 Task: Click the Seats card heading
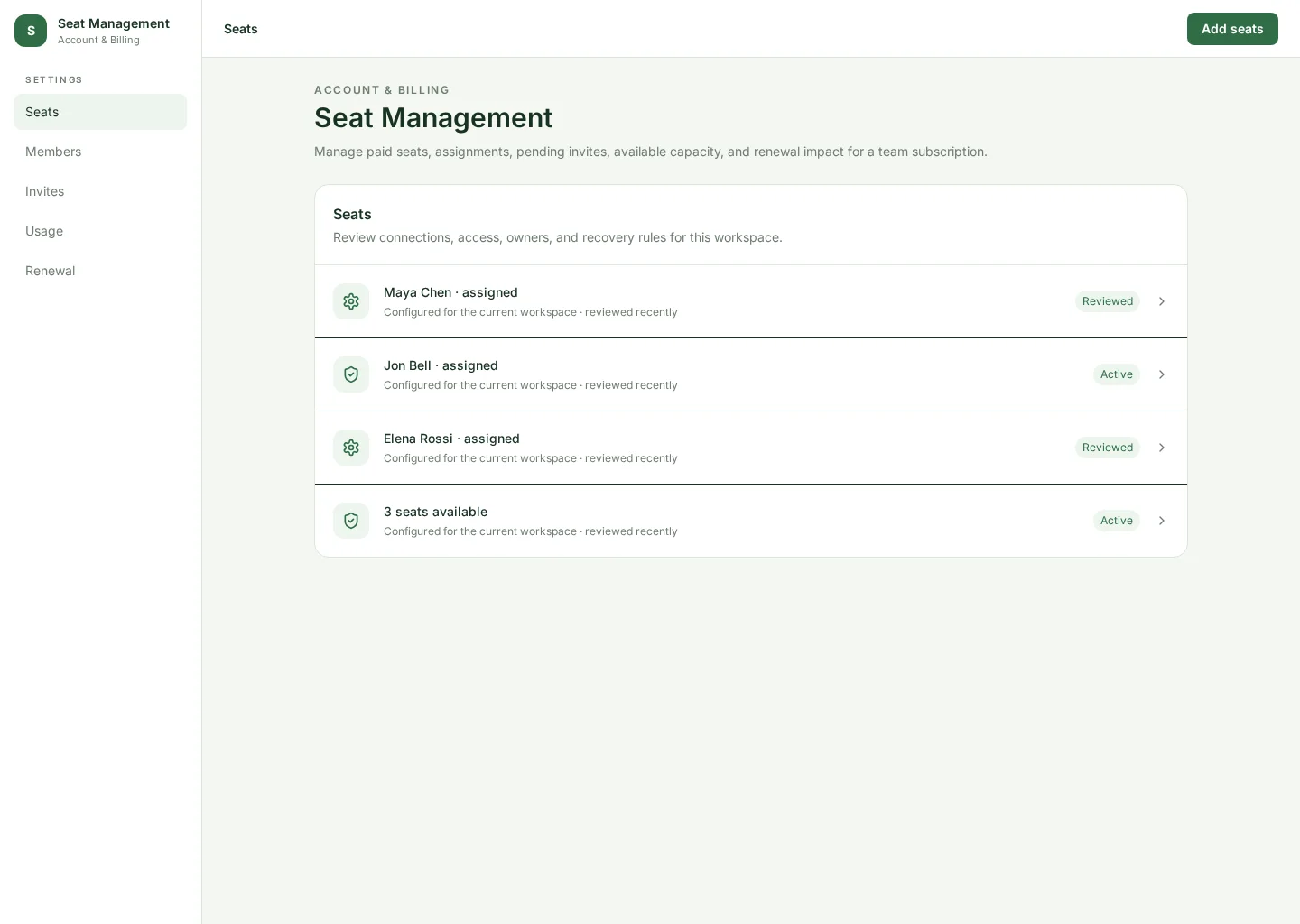pyautogui.click(x=352, y=214)
